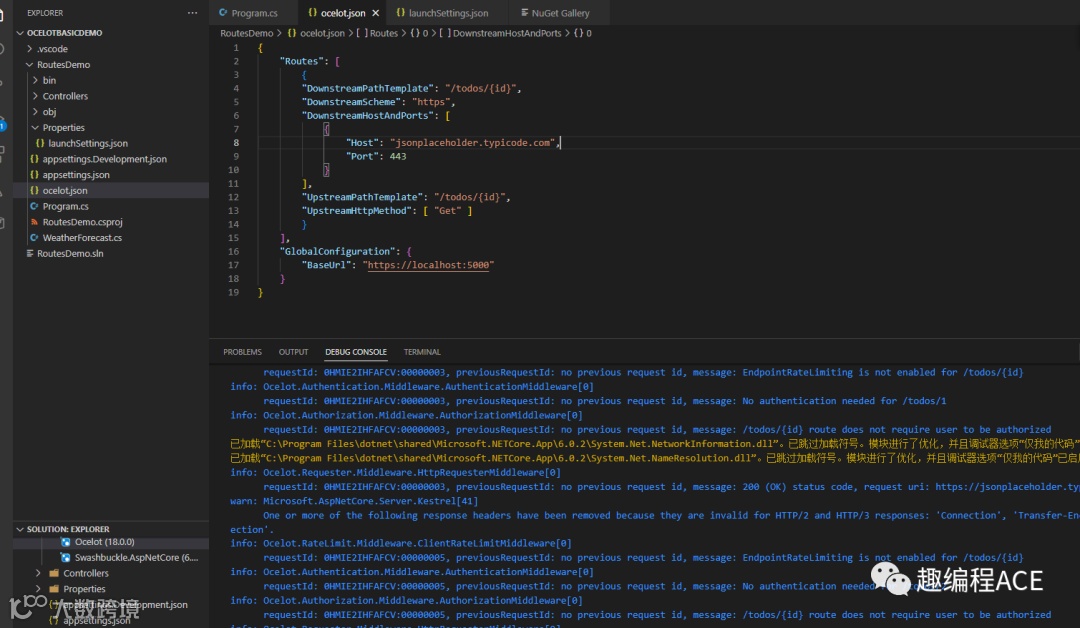1080x628 pixels.
Task: Open the PROBLEMS panel tab
Action: click(x=242, y=352)
